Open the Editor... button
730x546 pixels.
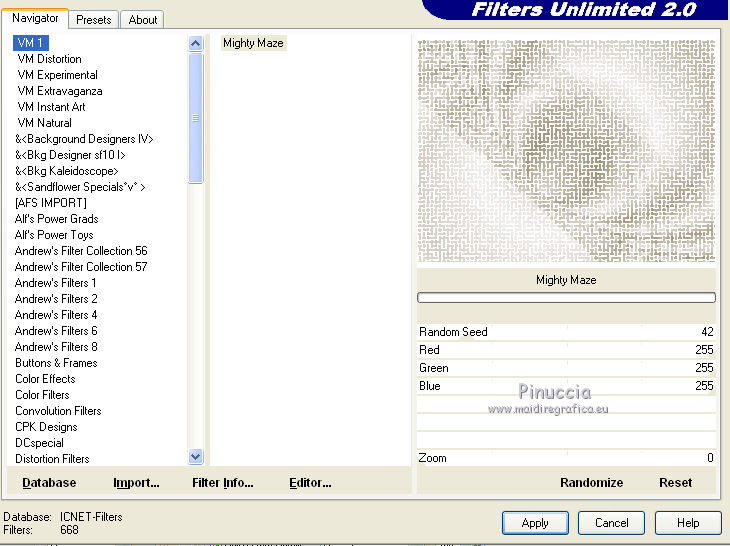(311, 483)
